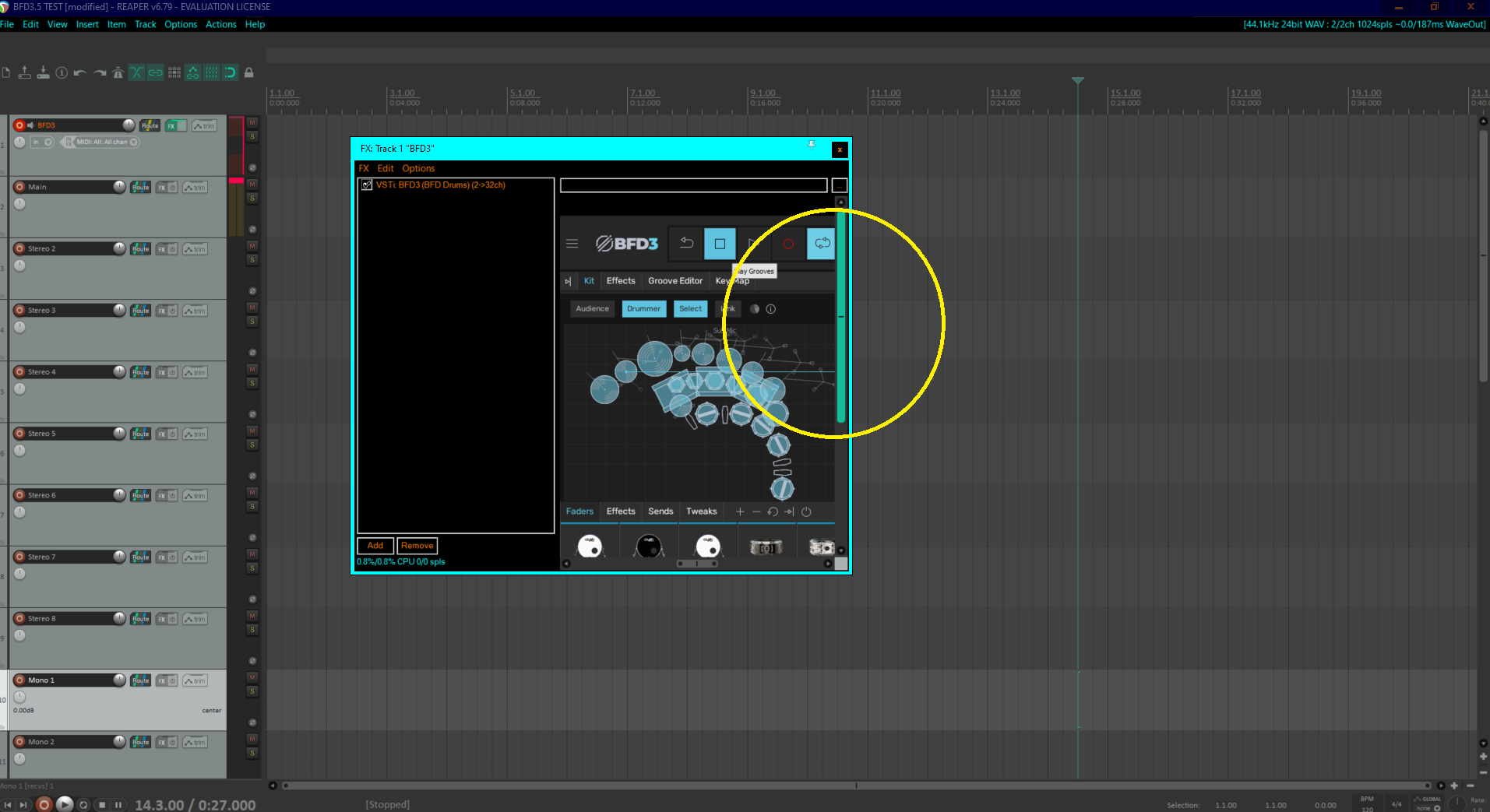
Task: Open FX window Options menu
Action: tap(418, 169)
